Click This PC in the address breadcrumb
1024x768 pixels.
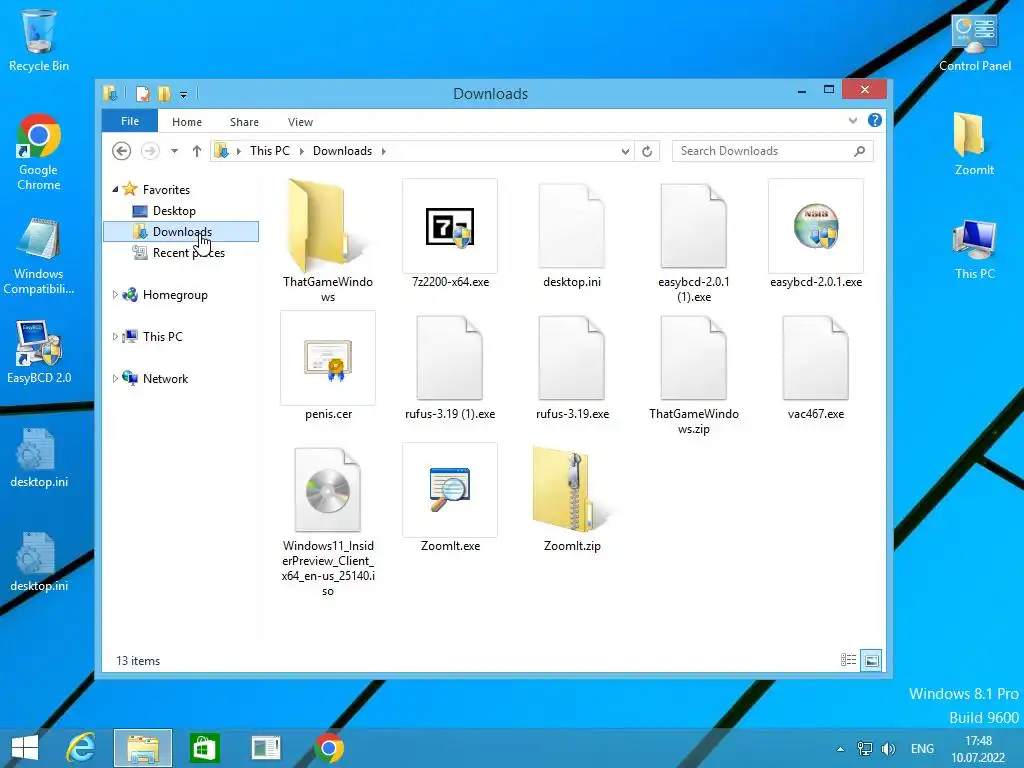(x=269, y=151)
